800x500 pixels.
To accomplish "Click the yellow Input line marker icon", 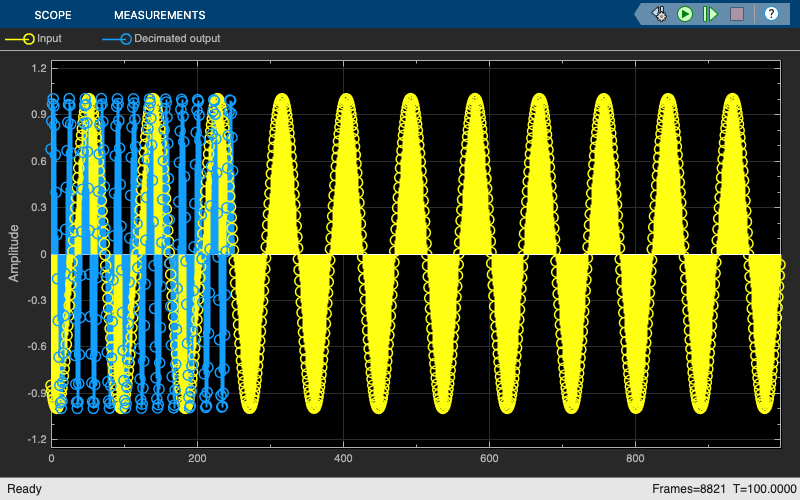I will click(x=20, y=39).
